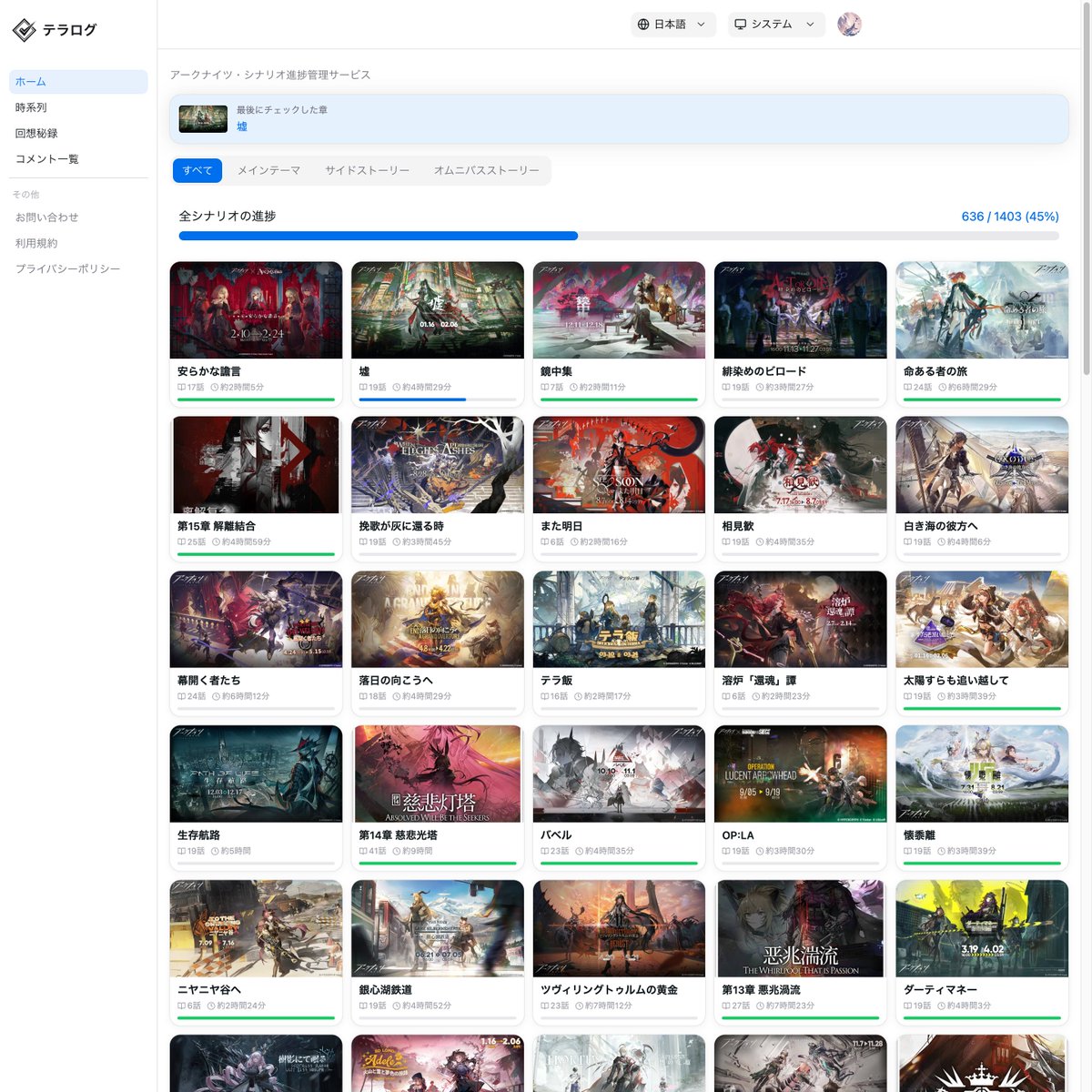Open the バベル card image
This screenshot has height=1092, width=1092.
pos(619,774)
